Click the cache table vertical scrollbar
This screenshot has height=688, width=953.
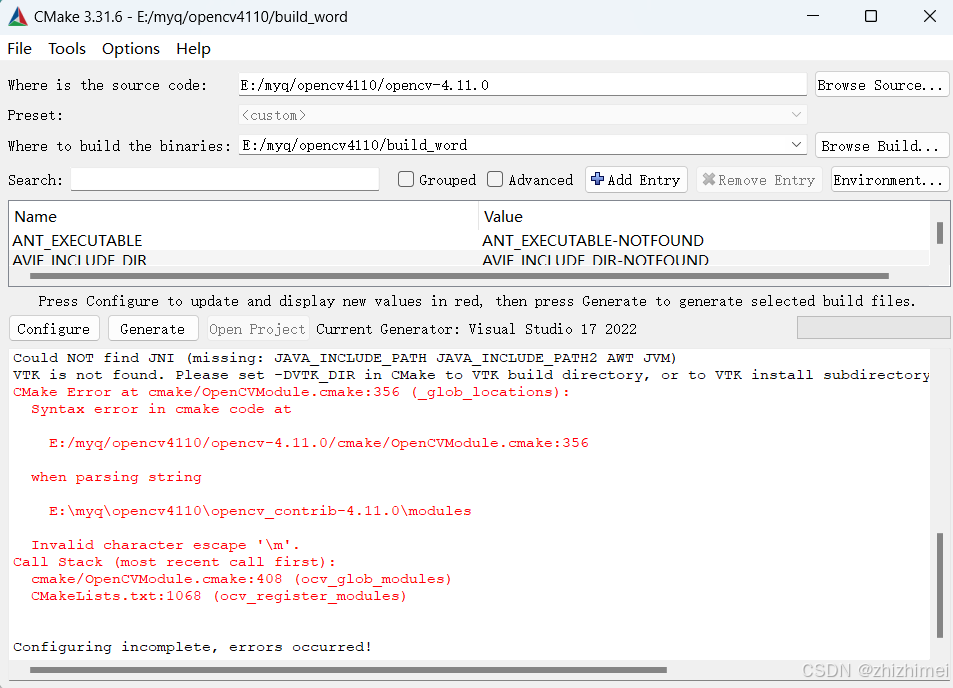[x=940, y=233]
